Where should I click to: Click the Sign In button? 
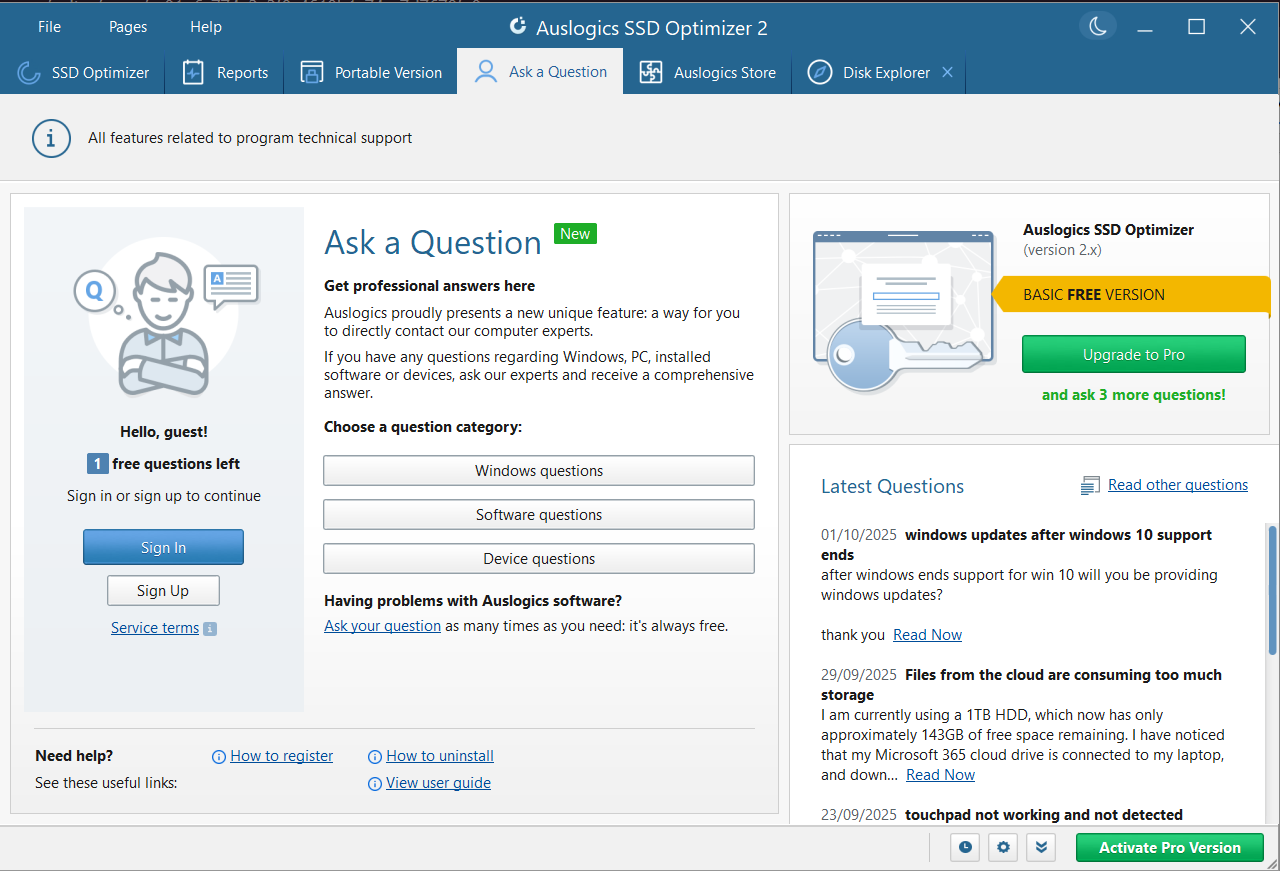(163, 547)
